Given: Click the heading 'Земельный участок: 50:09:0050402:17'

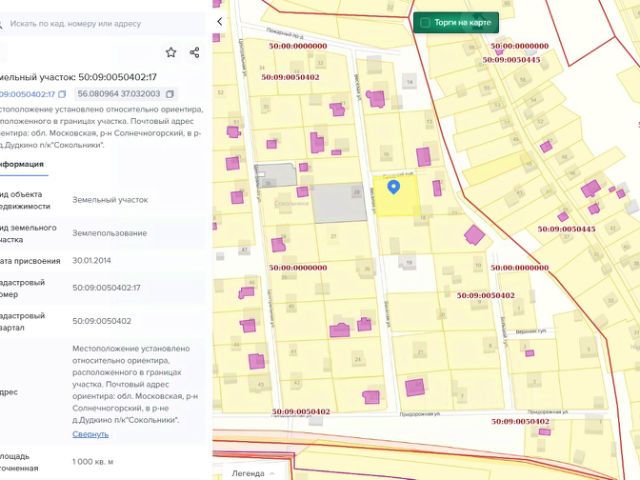Looking at the screenshot, I should tap(78, 77).
